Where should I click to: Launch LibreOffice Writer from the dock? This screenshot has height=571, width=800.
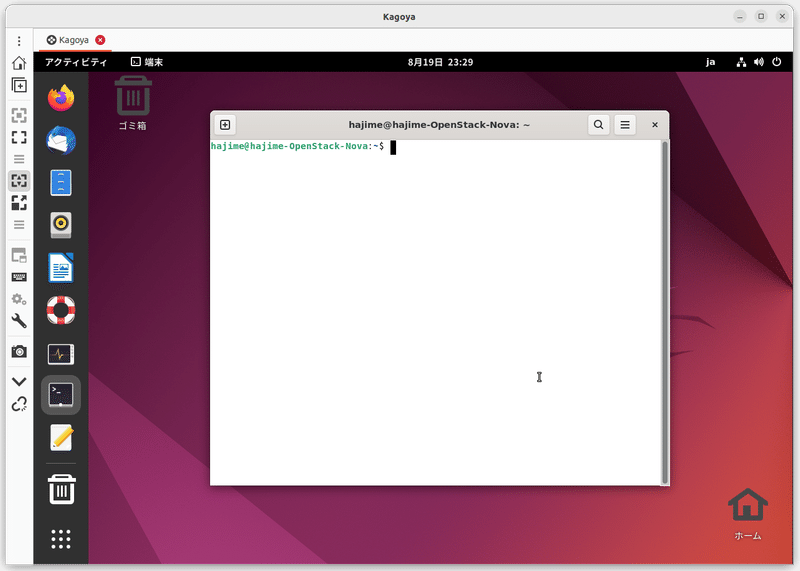[x=61, y=268]
